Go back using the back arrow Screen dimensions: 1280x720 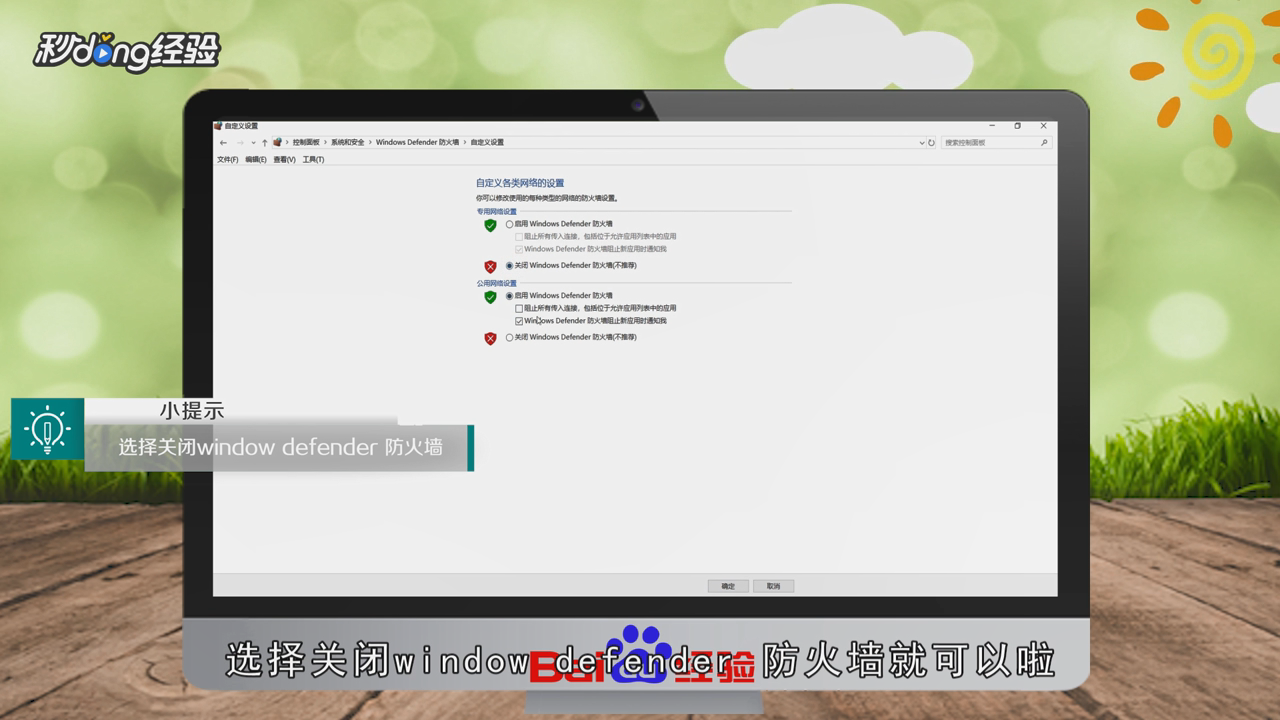[223, 143]
